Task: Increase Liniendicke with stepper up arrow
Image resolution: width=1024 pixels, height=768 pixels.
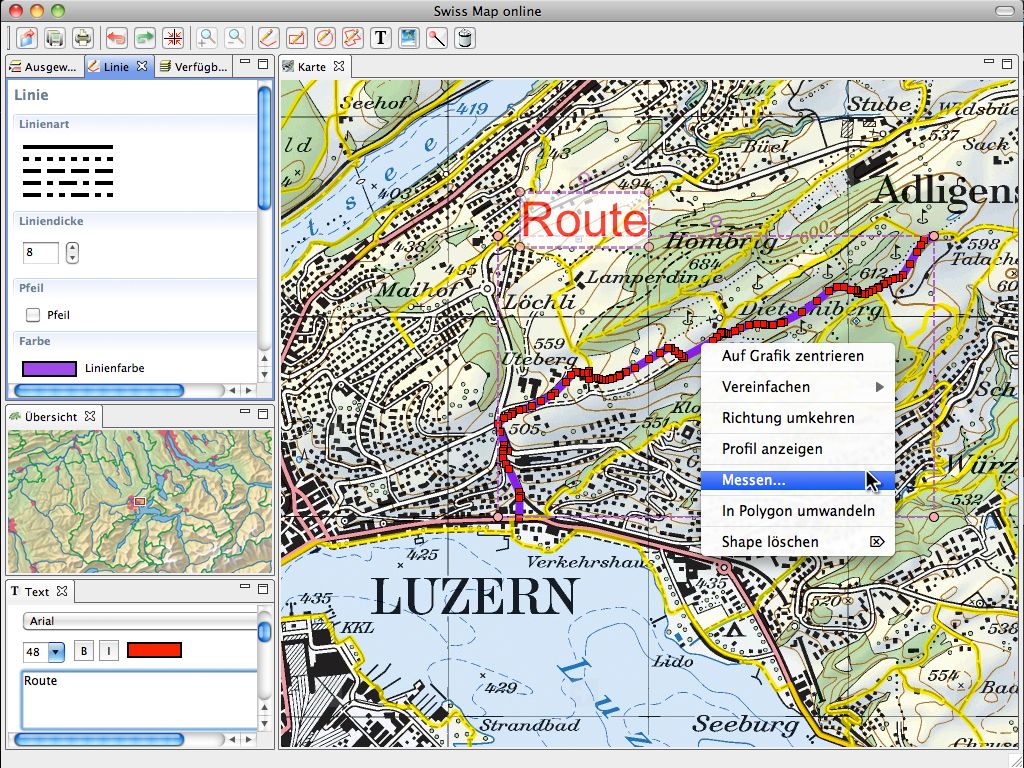Action: 72,247
